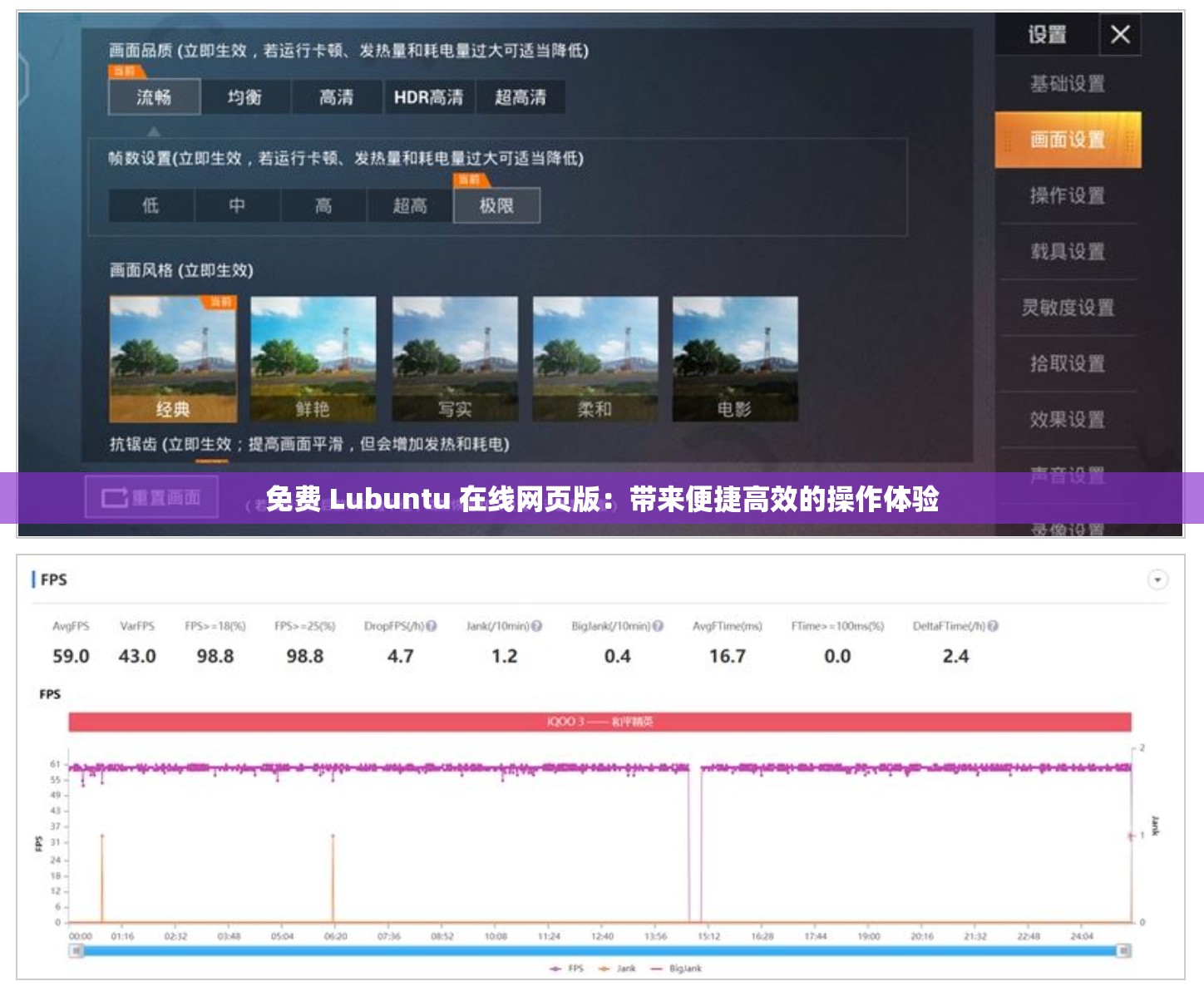Set frame rate to 低

tap(150, 205)
